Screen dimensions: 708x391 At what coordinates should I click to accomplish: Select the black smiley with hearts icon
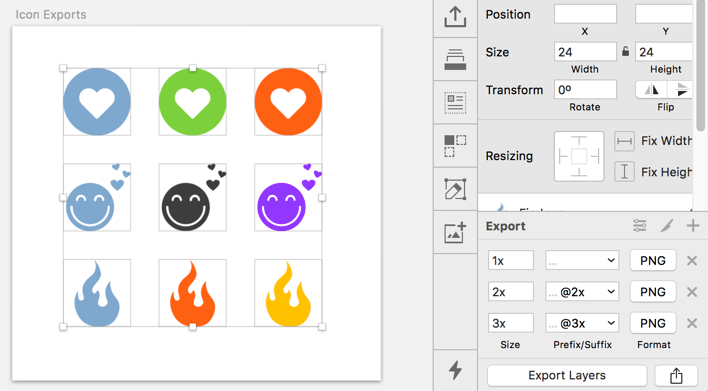tap(193, 197)
